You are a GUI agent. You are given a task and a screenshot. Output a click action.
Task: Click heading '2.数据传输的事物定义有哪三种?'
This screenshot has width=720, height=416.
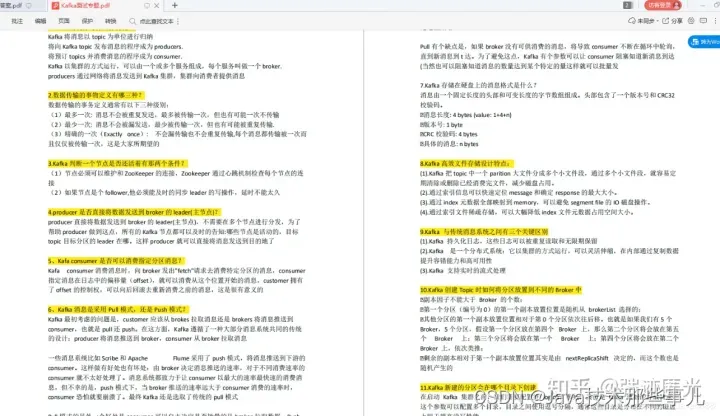(x=96, y=95)
